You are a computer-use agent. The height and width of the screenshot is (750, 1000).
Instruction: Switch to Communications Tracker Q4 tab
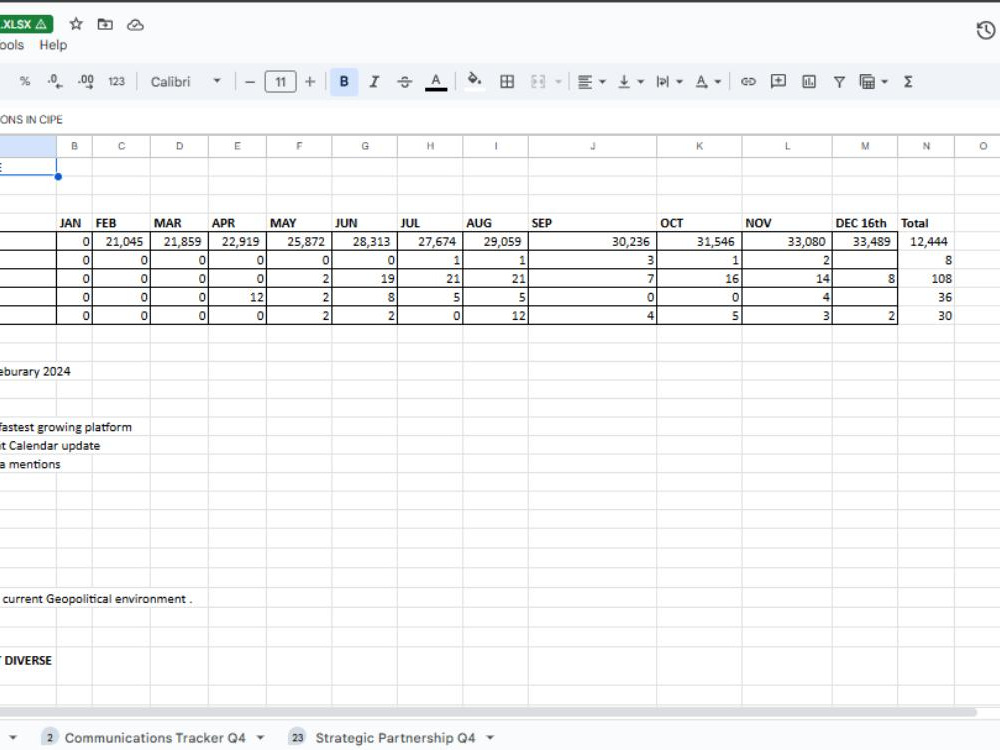(155, 738)
